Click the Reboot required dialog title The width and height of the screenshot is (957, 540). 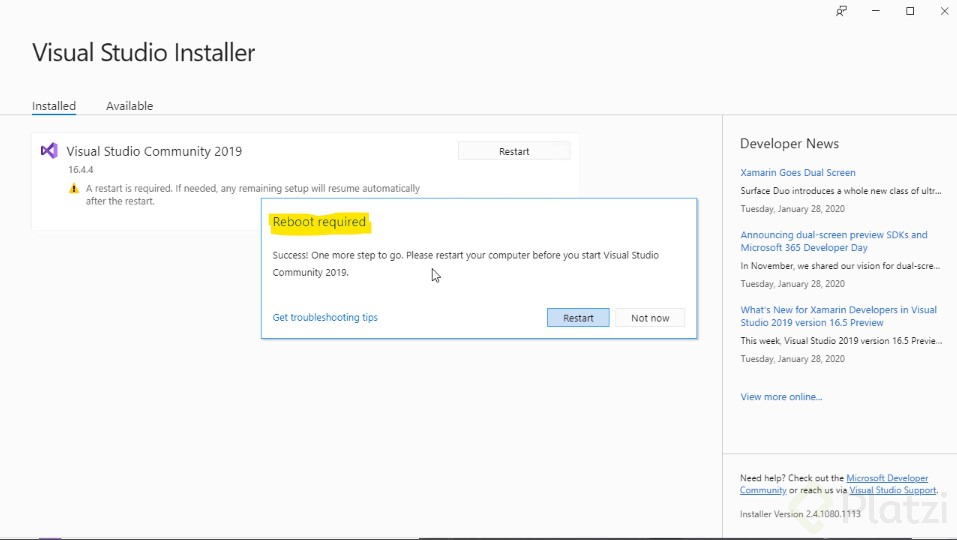[319, 221]
